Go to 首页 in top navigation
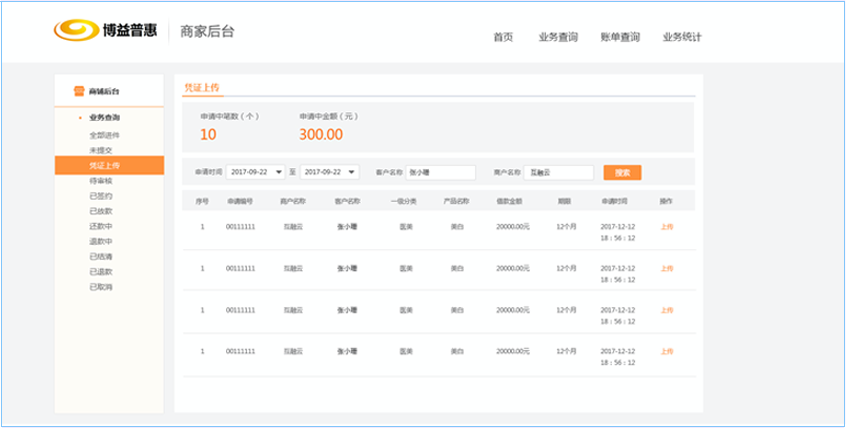Image resolution: width=846 pixels, height=428 pixels. click(x=503, y=37)
